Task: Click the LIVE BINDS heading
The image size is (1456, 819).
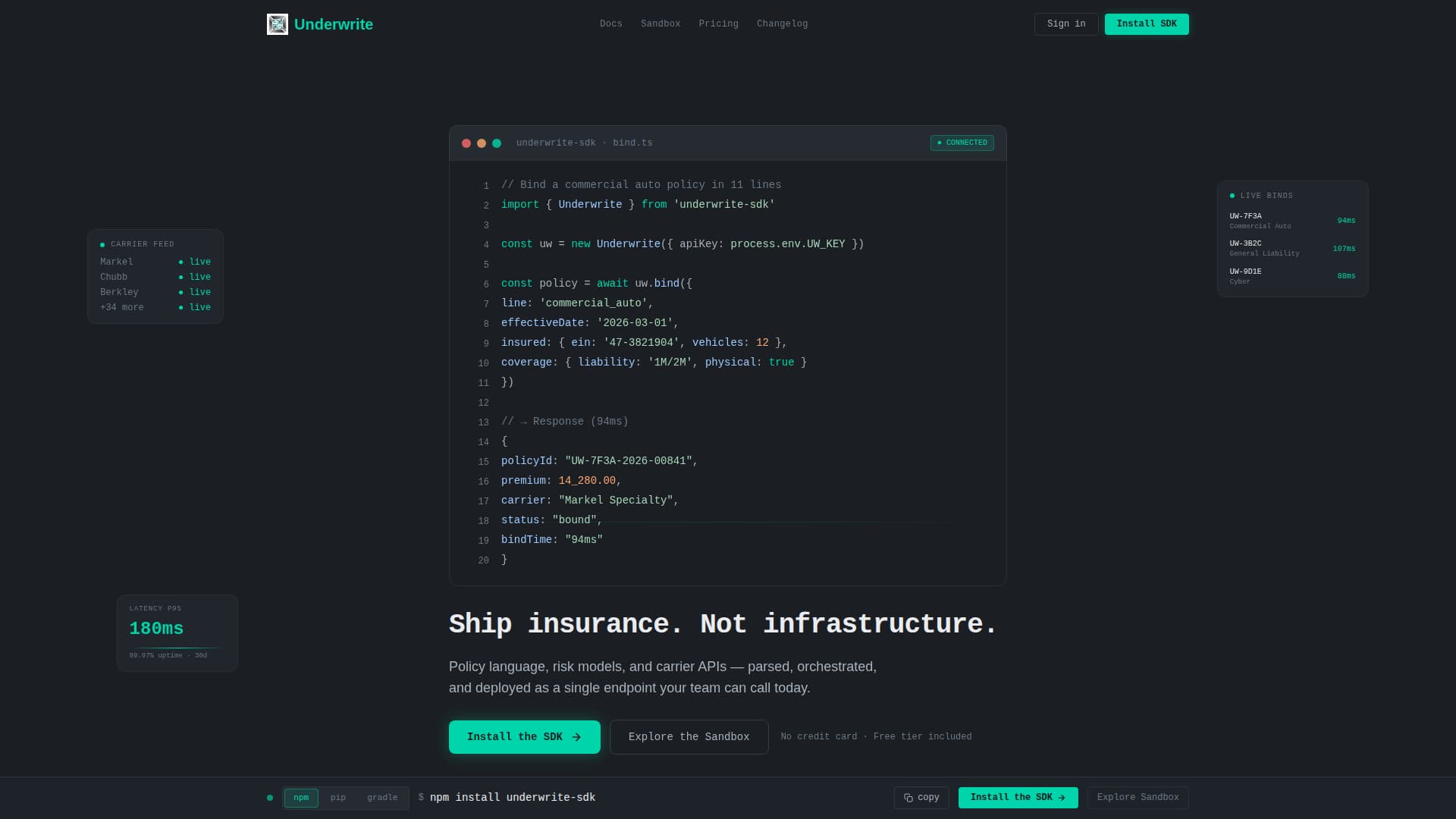Action: [1266, 196]
